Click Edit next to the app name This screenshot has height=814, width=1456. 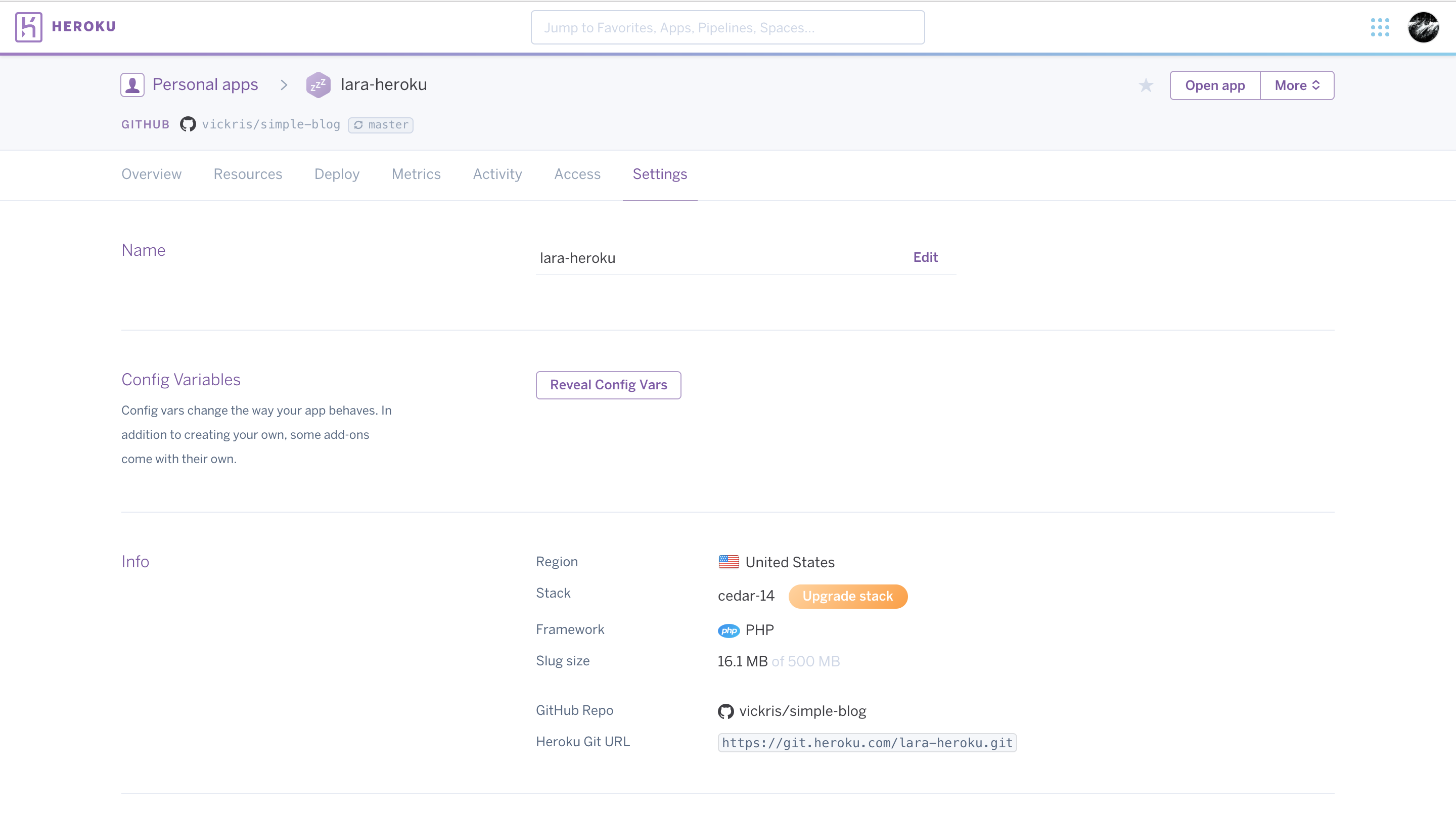click(925, 257)
